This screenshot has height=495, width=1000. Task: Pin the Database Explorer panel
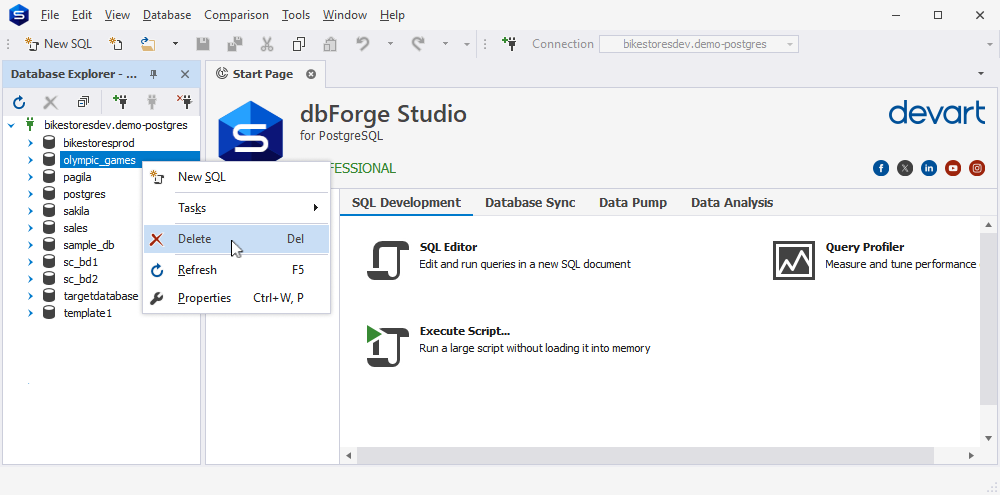pyautogui.click(x=154, y=74)
